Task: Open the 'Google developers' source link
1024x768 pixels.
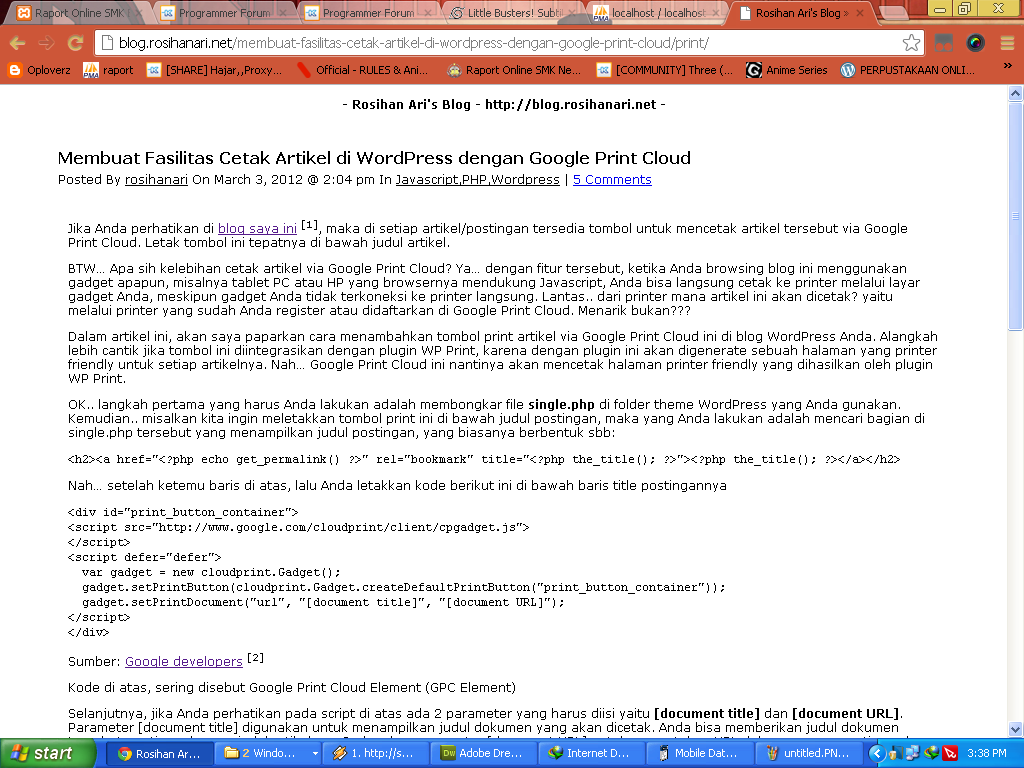Action: pos(183,662)
